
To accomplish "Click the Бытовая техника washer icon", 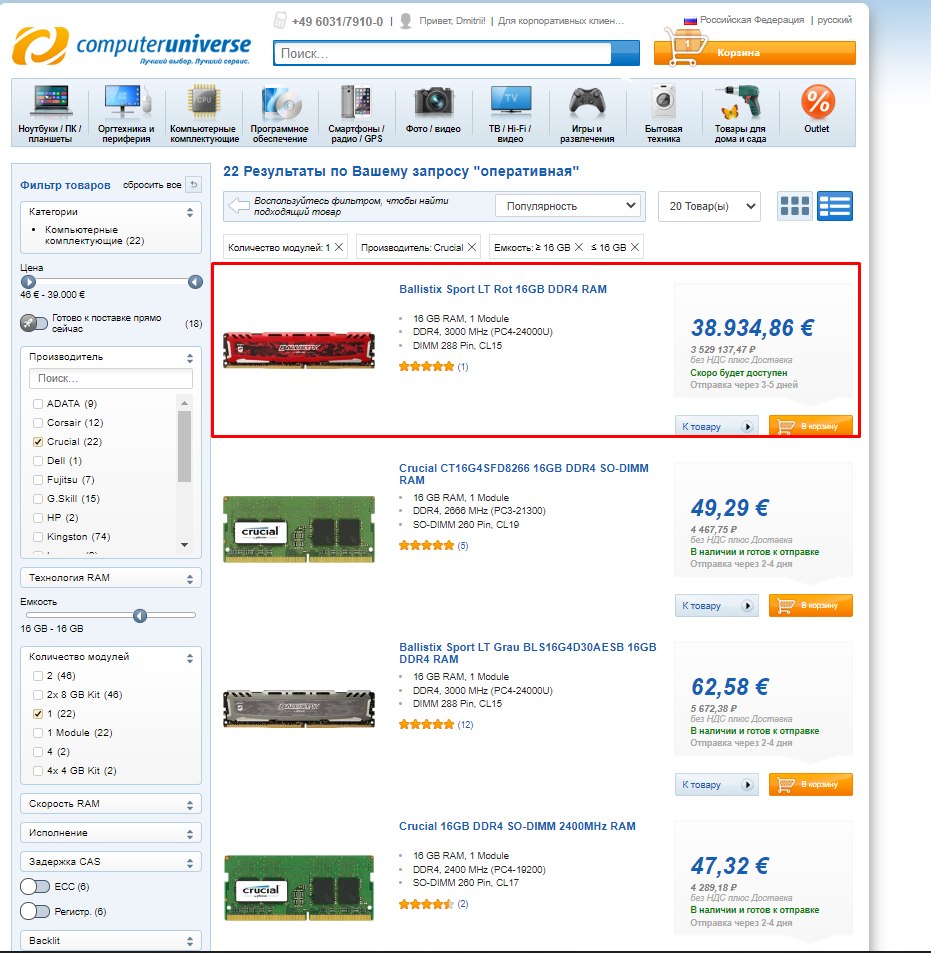I will 664,101.
